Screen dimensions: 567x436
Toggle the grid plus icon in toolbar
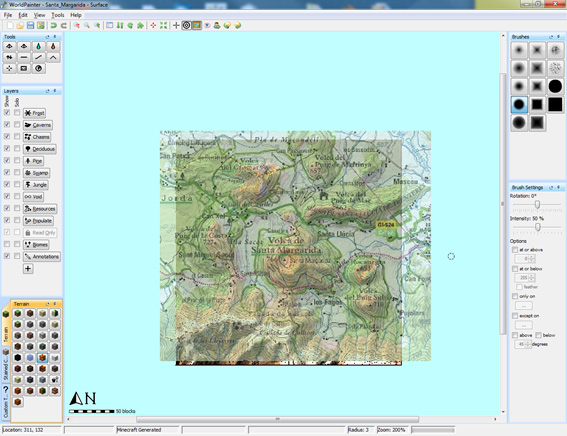click(176, 25)
